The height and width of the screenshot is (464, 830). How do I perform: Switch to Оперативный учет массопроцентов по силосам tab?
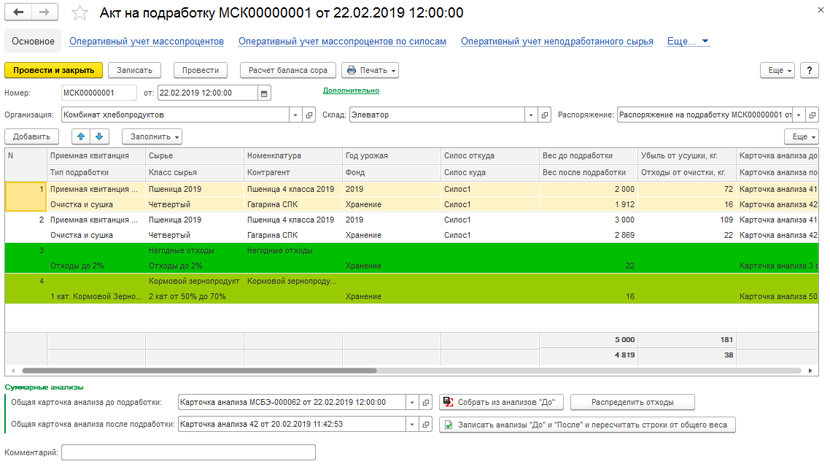pyautogui.click(x=342, y=41)
